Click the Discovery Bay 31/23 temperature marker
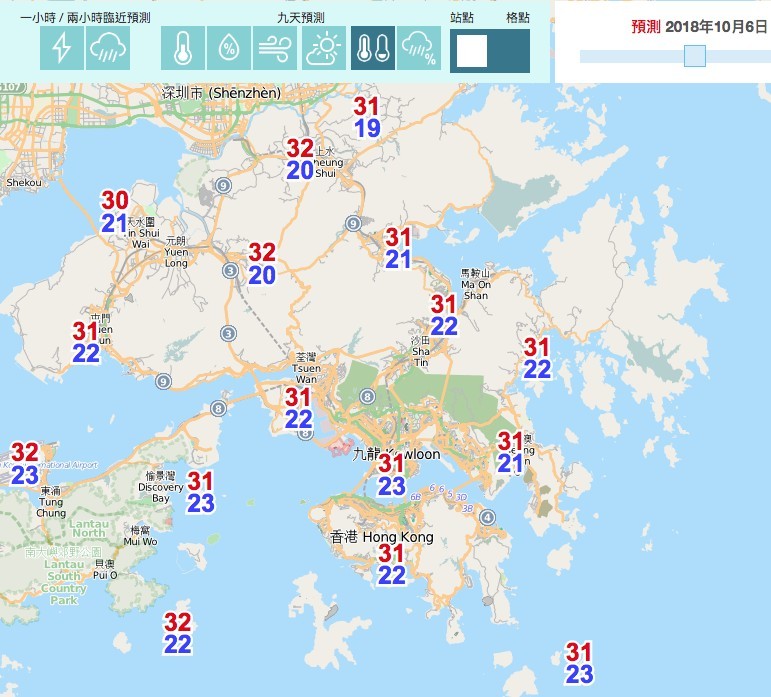This screenshot has width=771, height=697. [x=201, y=492]
